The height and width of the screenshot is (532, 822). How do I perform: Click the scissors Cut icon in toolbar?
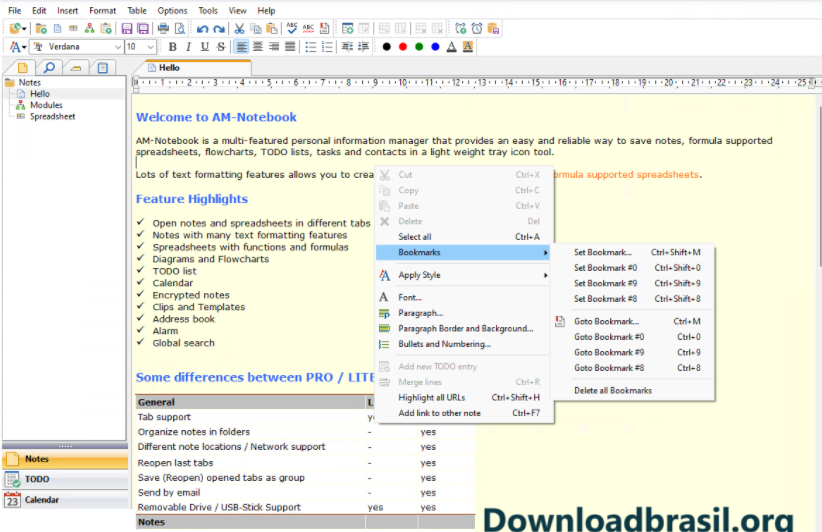point(240,29)
